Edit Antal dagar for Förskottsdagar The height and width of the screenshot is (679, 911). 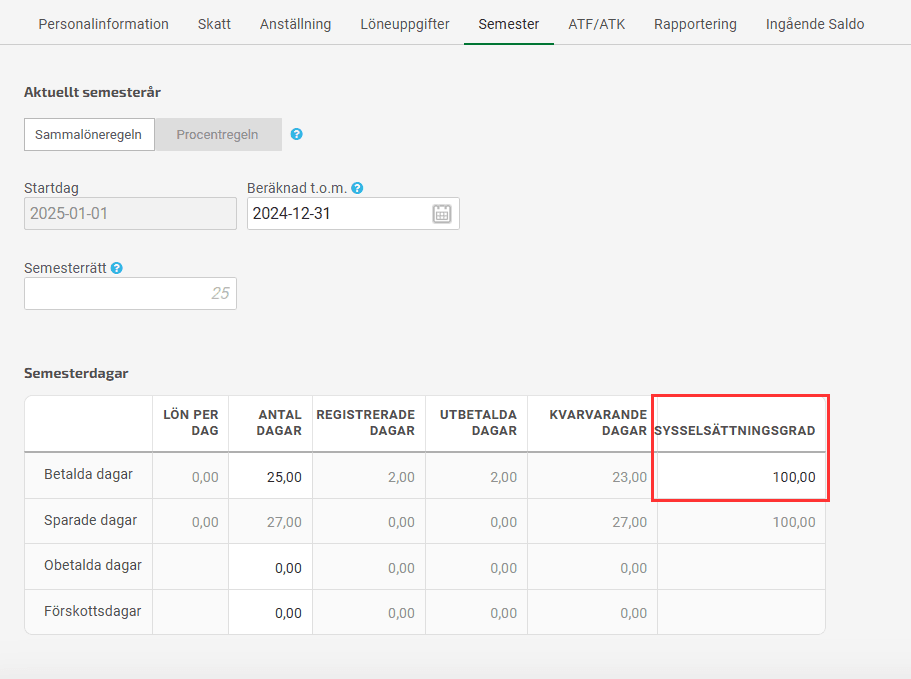pyautogui.click(x=270, y=613)
